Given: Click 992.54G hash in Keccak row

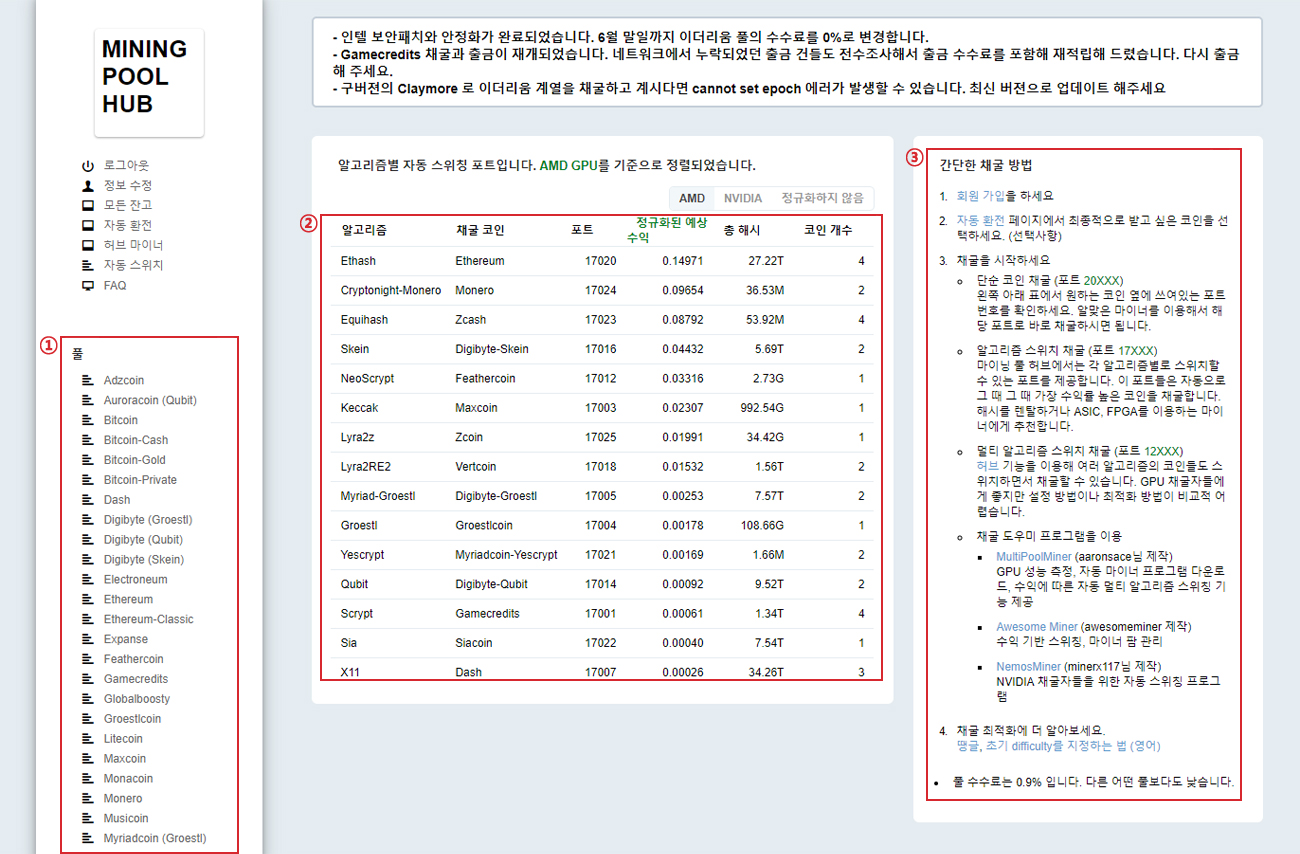Looking at the screenshot, I should tap(763, 408).
